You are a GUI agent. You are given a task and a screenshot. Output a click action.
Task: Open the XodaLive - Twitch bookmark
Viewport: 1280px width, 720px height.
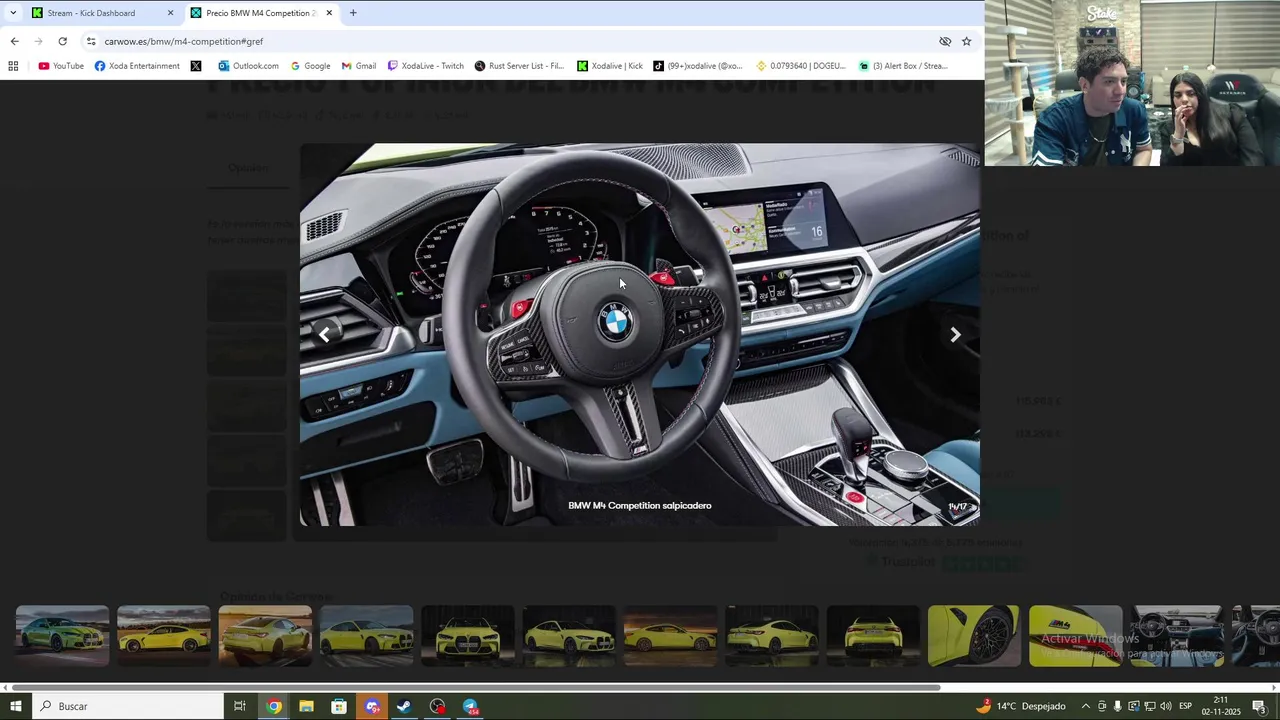[x=426, y=66]
